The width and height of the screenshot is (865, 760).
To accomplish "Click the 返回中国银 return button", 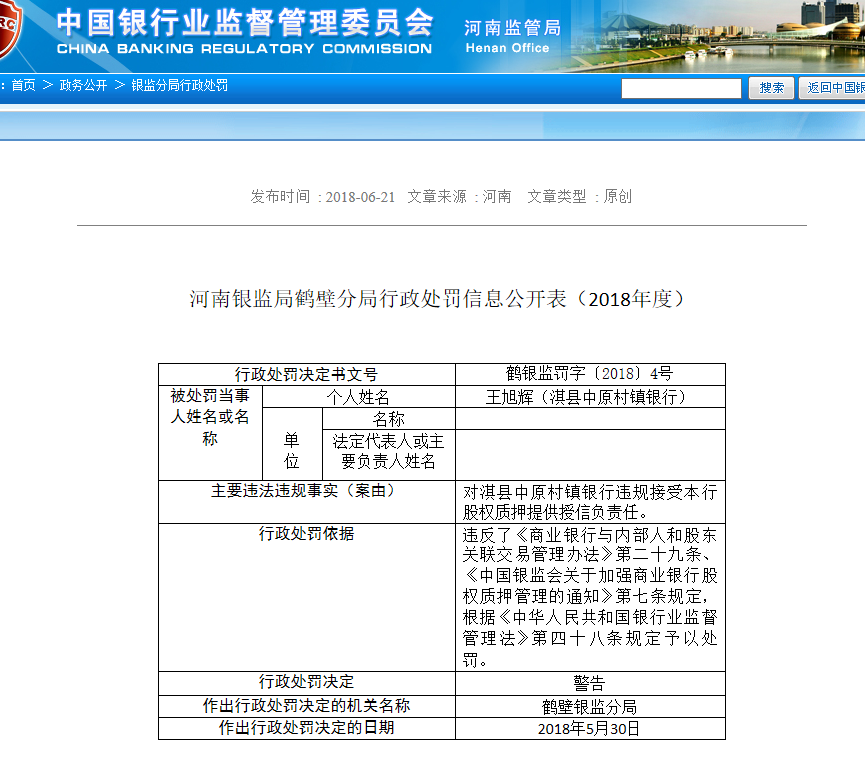I will click(832, 88).
